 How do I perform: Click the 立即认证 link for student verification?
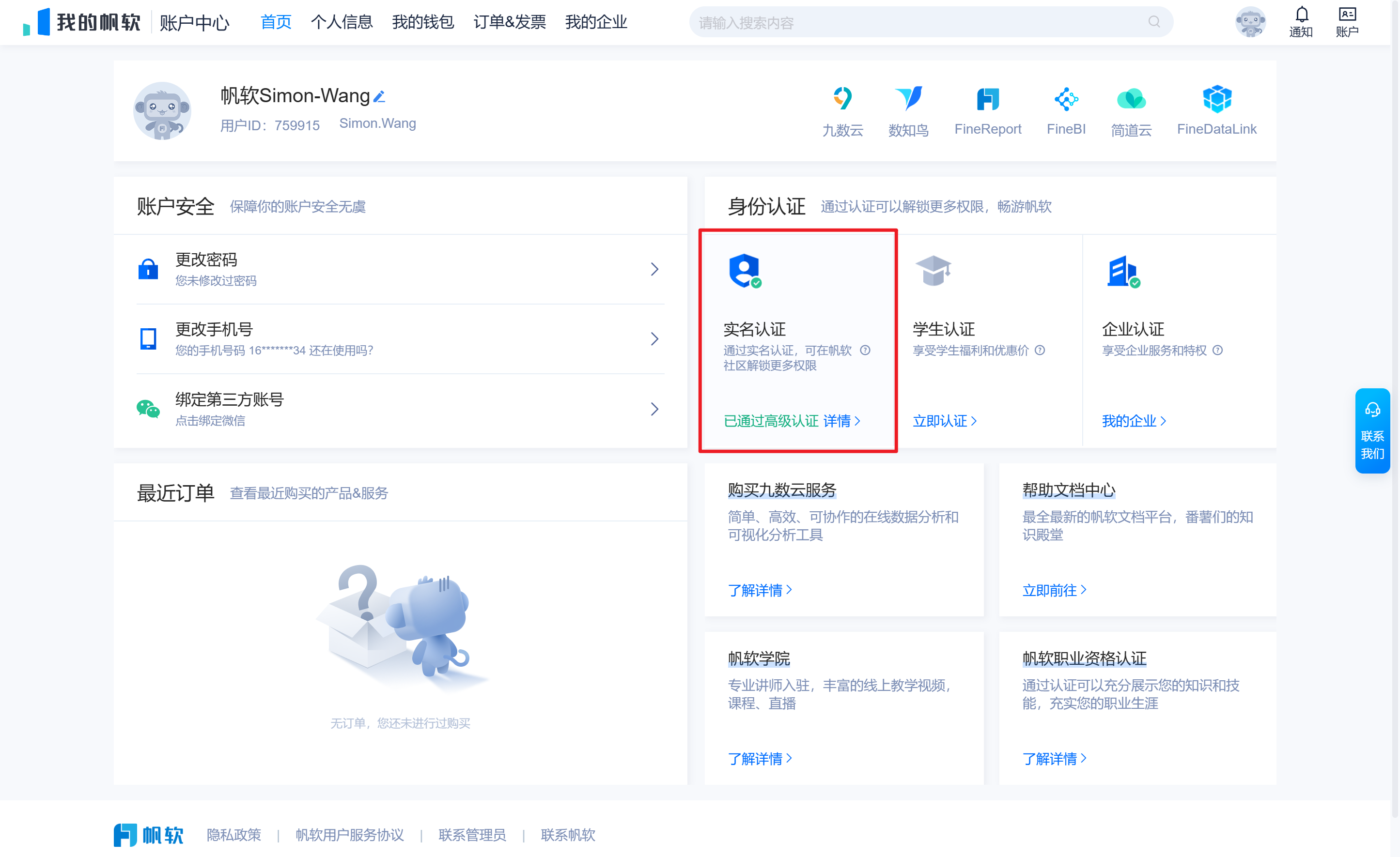[944, 421]
